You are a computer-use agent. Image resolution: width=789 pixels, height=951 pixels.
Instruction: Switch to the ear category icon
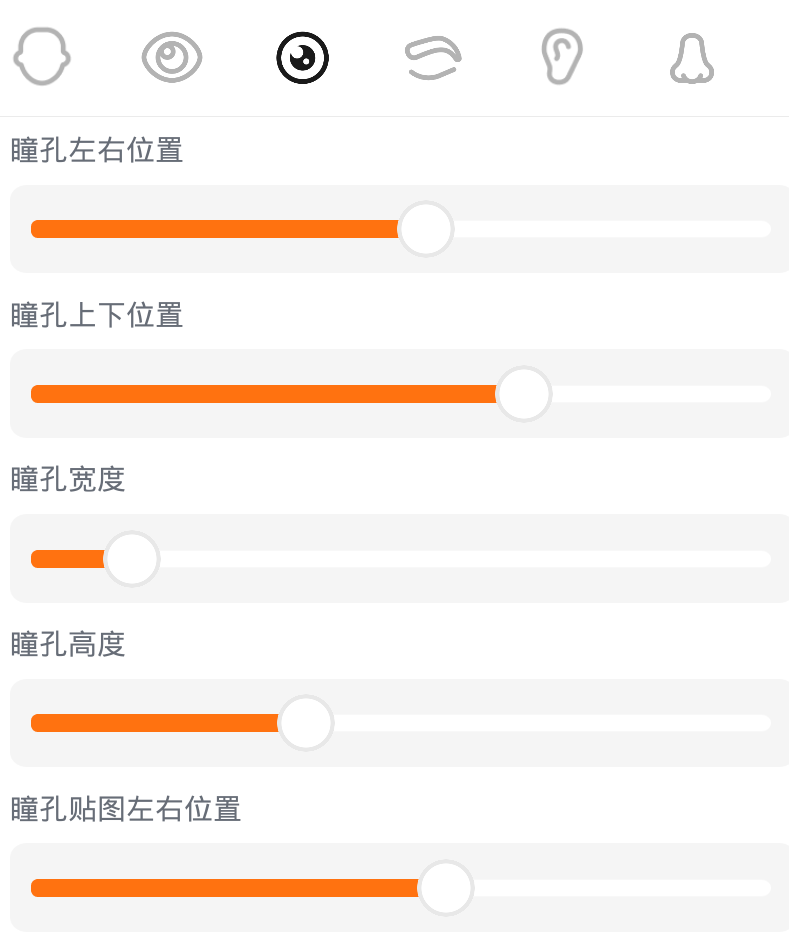coord(561,57)
